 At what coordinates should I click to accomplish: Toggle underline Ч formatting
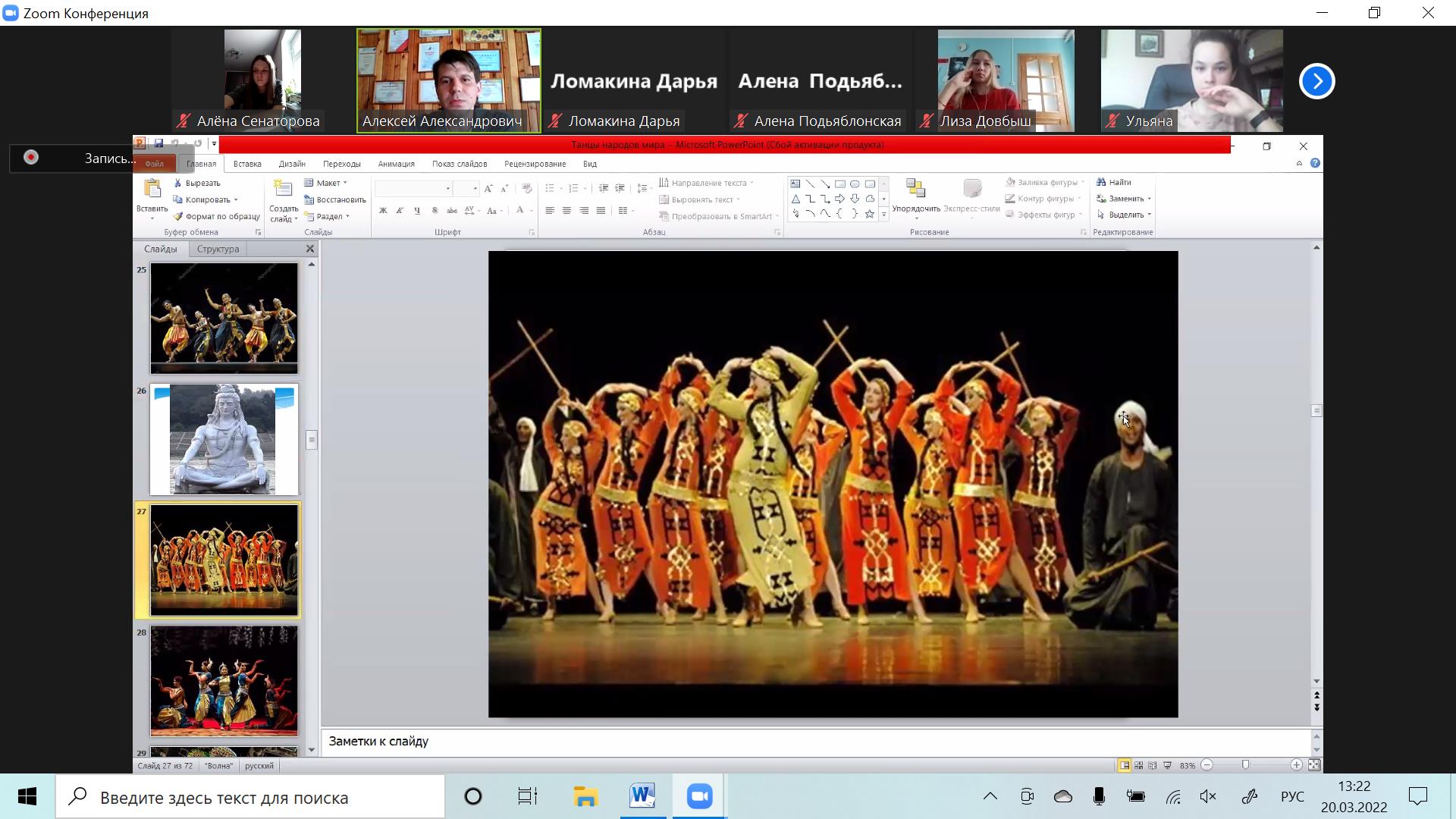pyautogui.click(x=417, y=211)
